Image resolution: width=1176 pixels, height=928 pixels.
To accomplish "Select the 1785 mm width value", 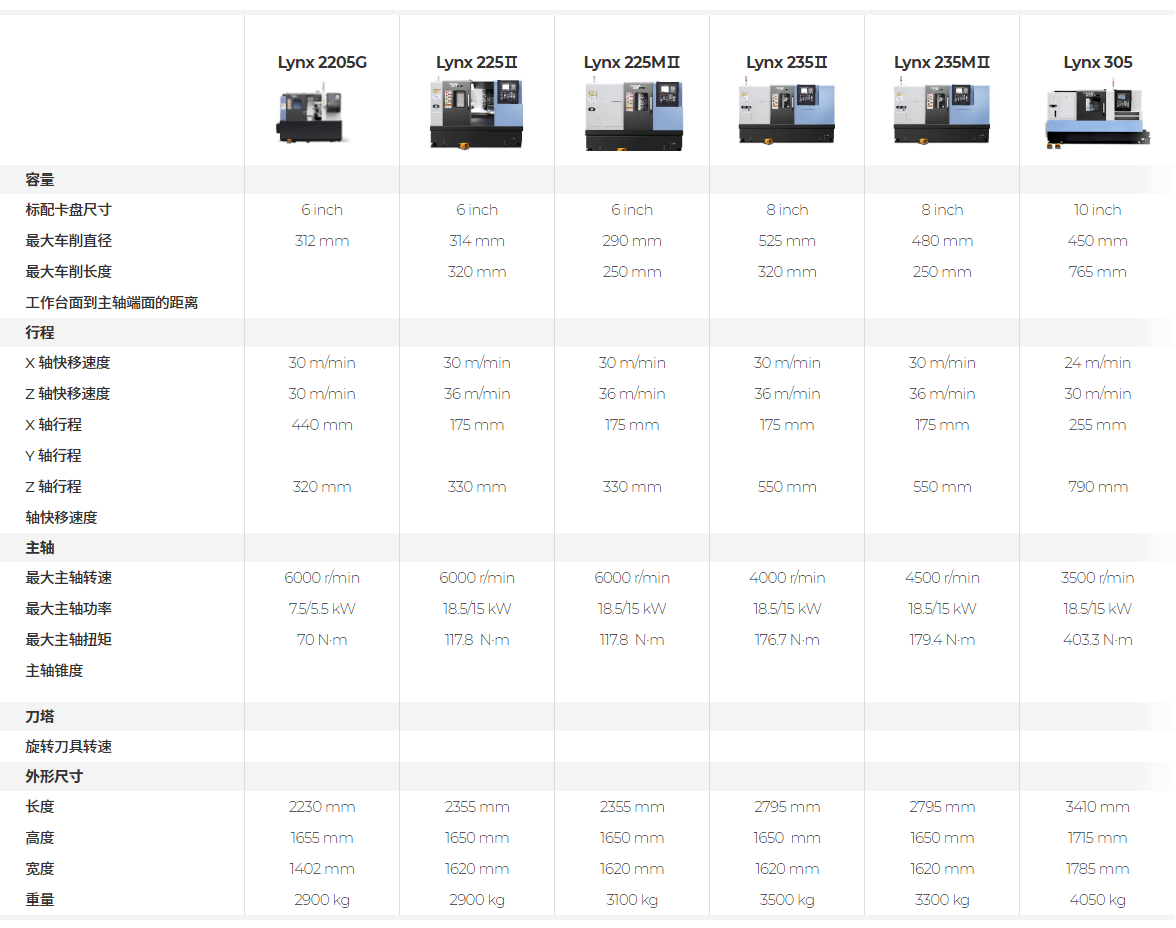I will click(x=1097, y=869).
